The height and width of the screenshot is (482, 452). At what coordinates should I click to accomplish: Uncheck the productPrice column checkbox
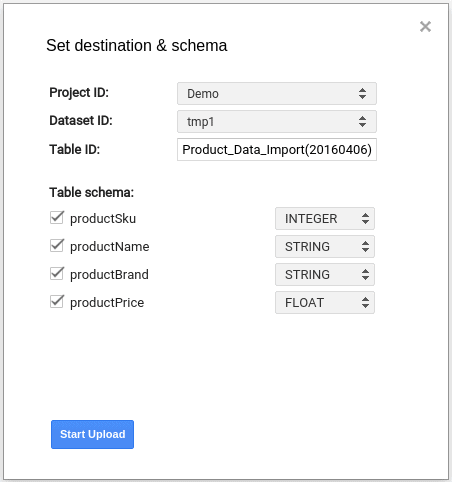tap(57, 302)
